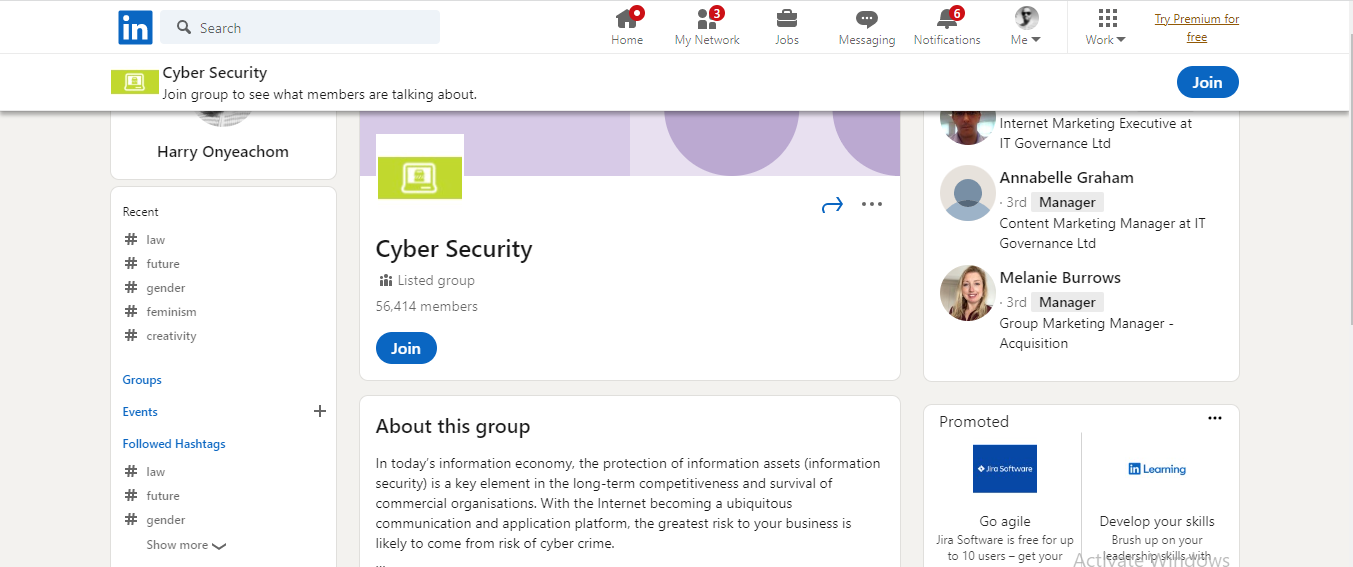Focus the Search input field
Screen dimensions: 1353x567
[x=300, y=27]
